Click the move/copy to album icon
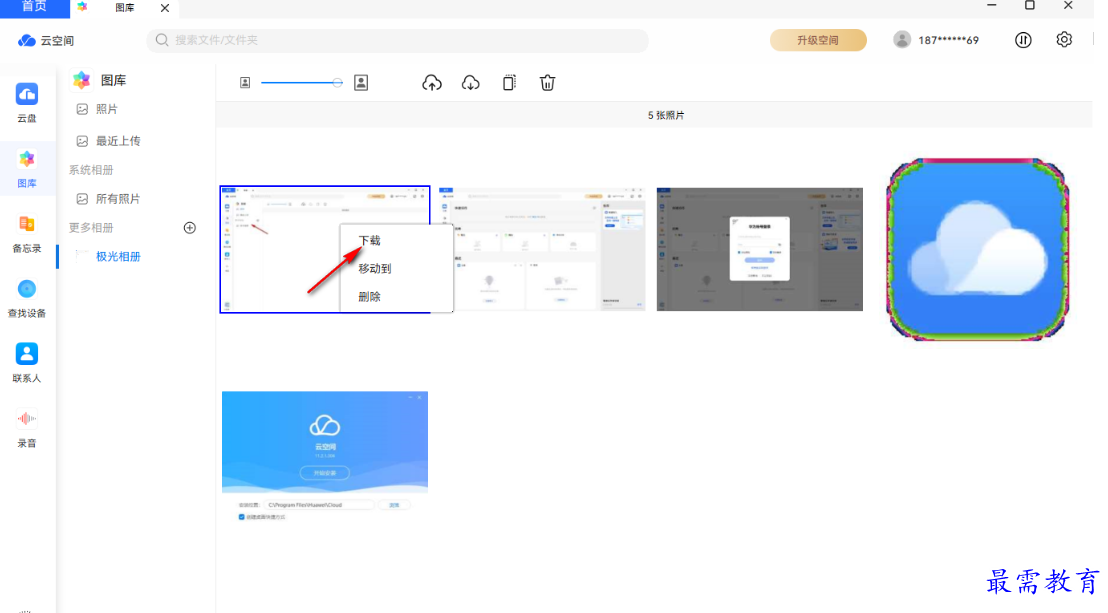The image size is (1108, 613). [509, 83]
